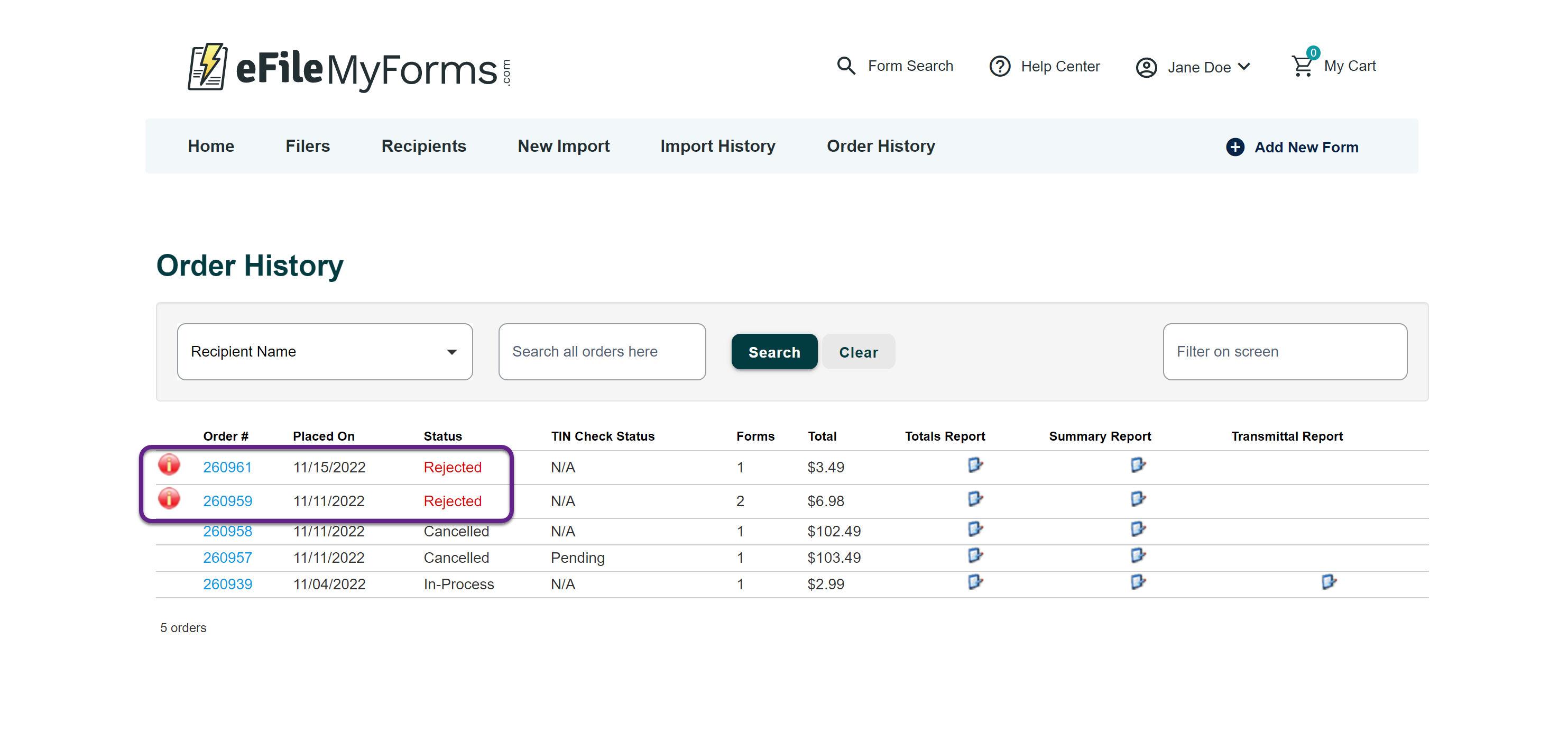
Task: Click Add New Form plus button
Action: [1234, 147]
